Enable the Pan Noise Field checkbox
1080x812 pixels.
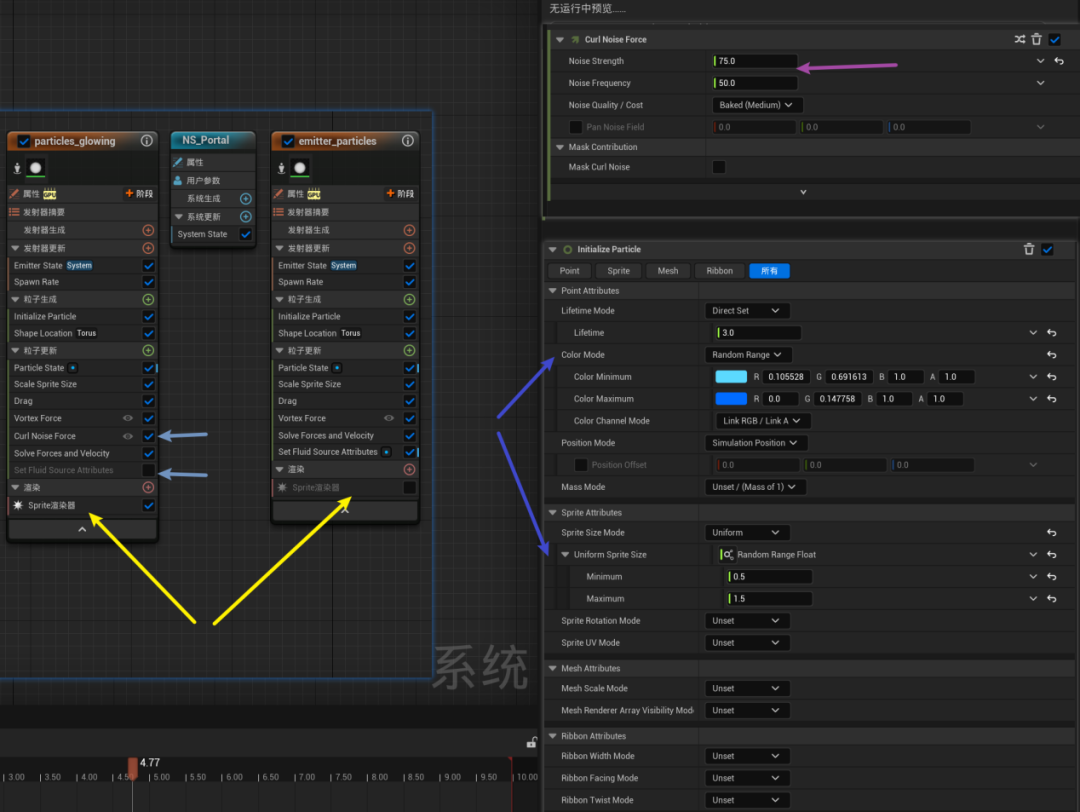[576, 127]
